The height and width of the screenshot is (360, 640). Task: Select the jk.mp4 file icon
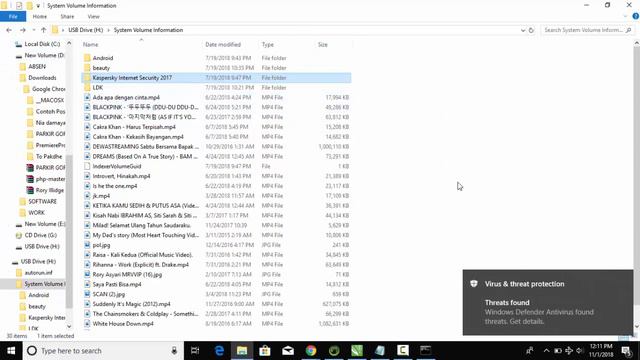click(x=87, y=196)
